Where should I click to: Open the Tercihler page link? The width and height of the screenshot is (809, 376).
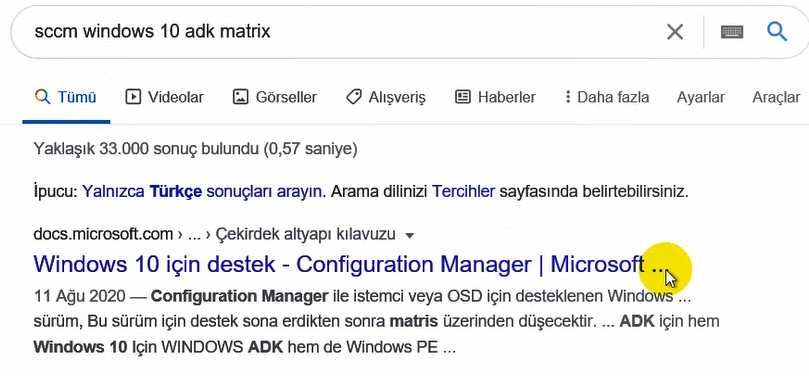point(463,192)
